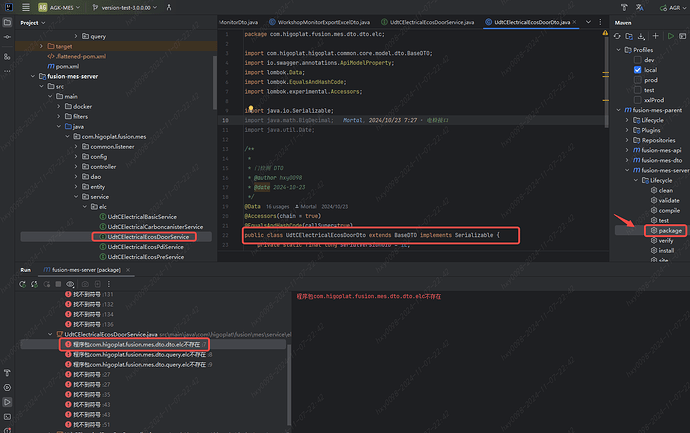
Task: Switch to UdtCElectricalEcosDoorService.java tab
Action: 428,22
